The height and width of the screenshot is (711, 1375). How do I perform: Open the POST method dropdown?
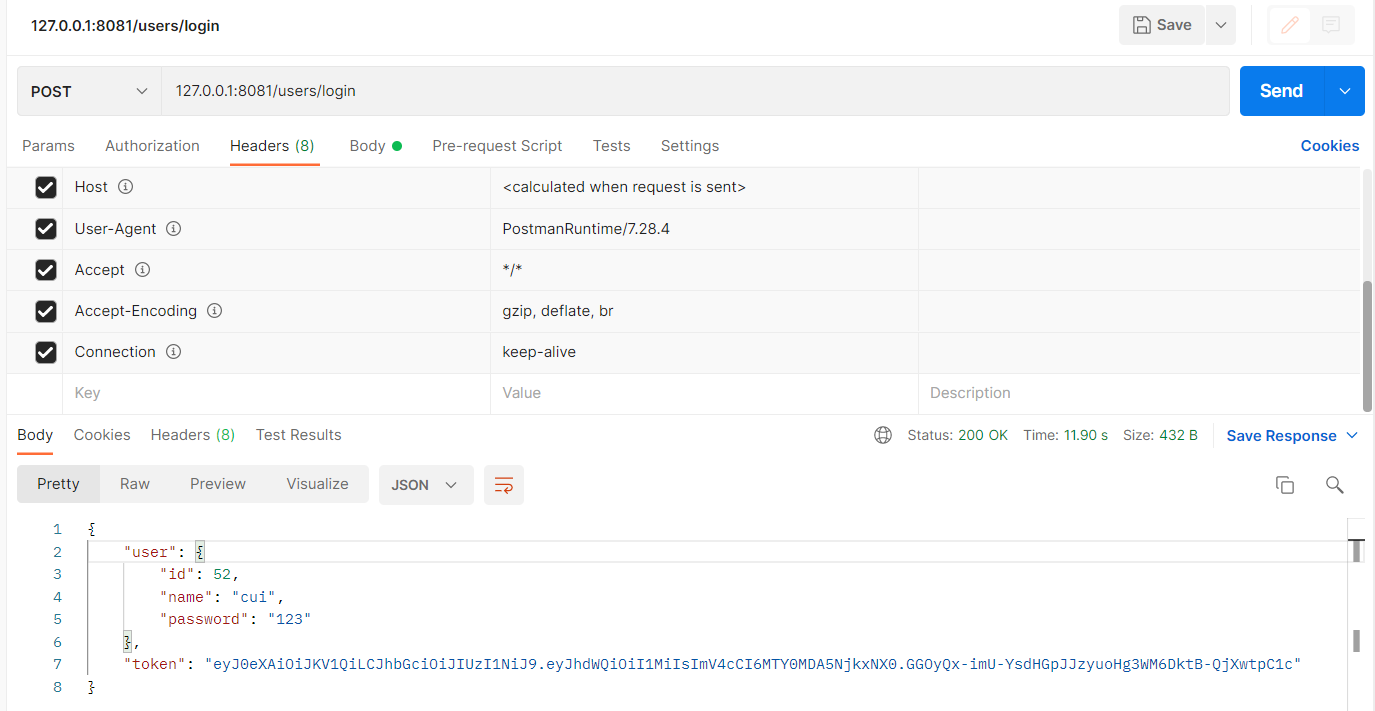click(x=88, y=91)
